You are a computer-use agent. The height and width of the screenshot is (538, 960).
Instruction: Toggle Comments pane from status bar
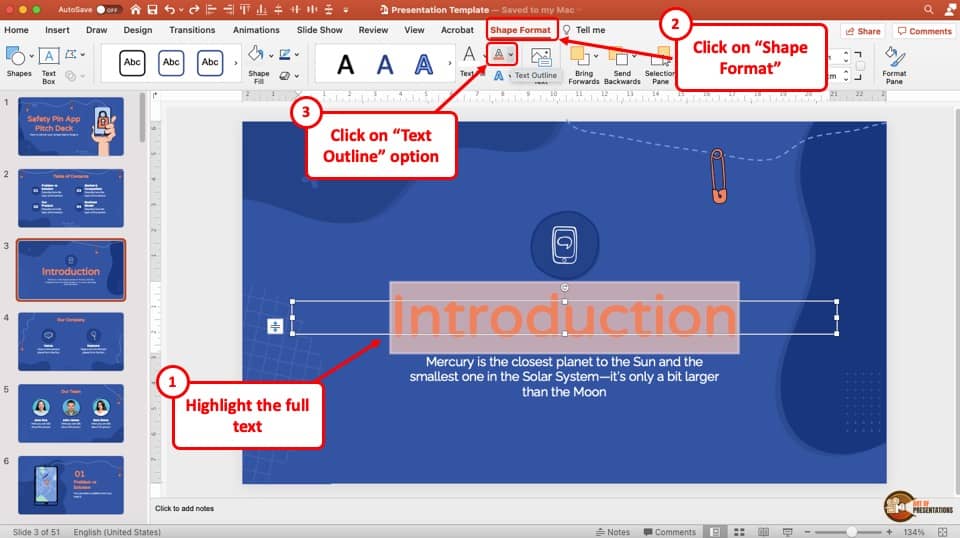point(670,532)
